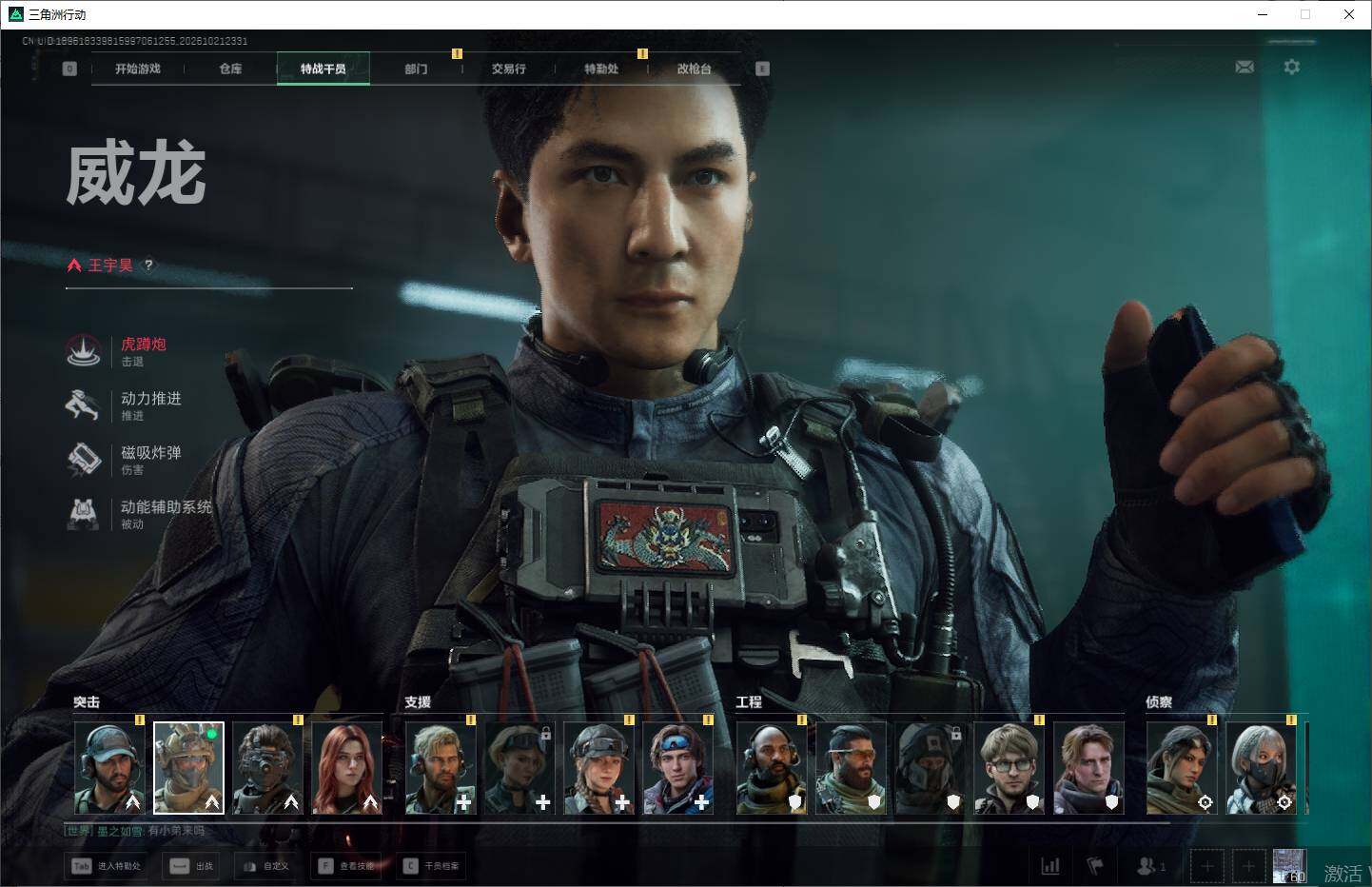1372x887 pixels.
Task: Select the 支援 operator wearing a helmet
Action: click(x=598, y=768)
